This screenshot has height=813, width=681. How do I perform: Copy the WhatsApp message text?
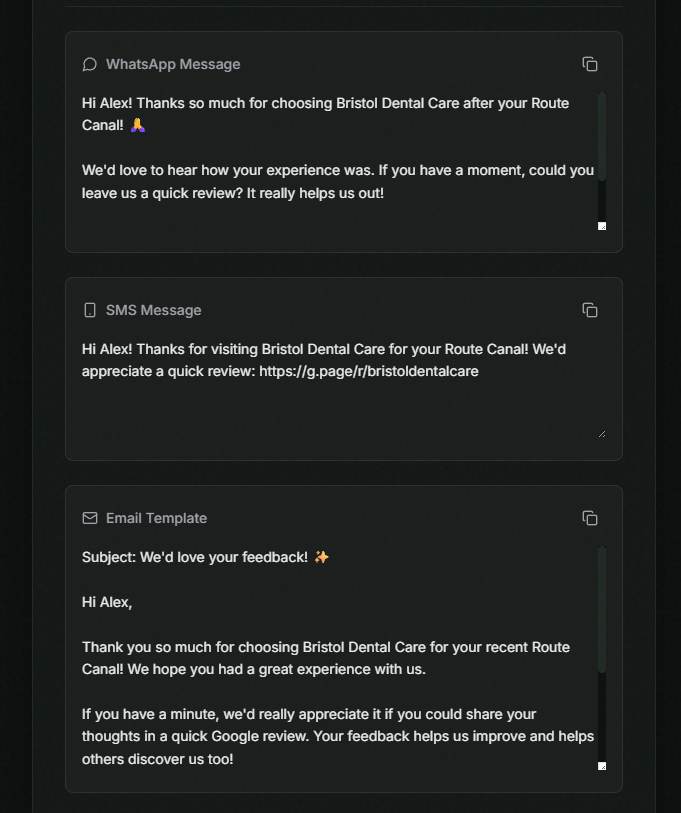coord(590,64)
